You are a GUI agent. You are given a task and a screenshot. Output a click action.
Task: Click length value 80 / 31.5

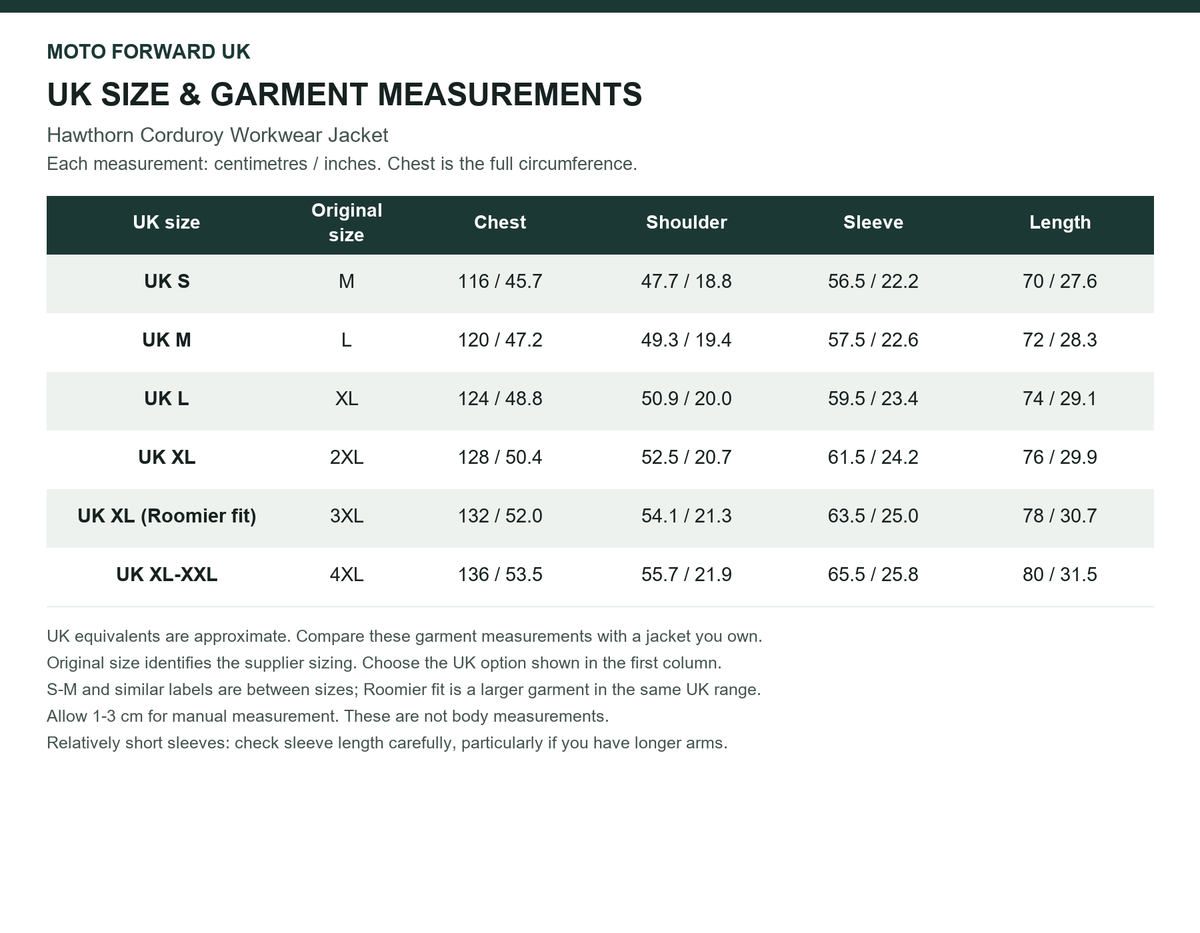click(x=1060, y=574)
